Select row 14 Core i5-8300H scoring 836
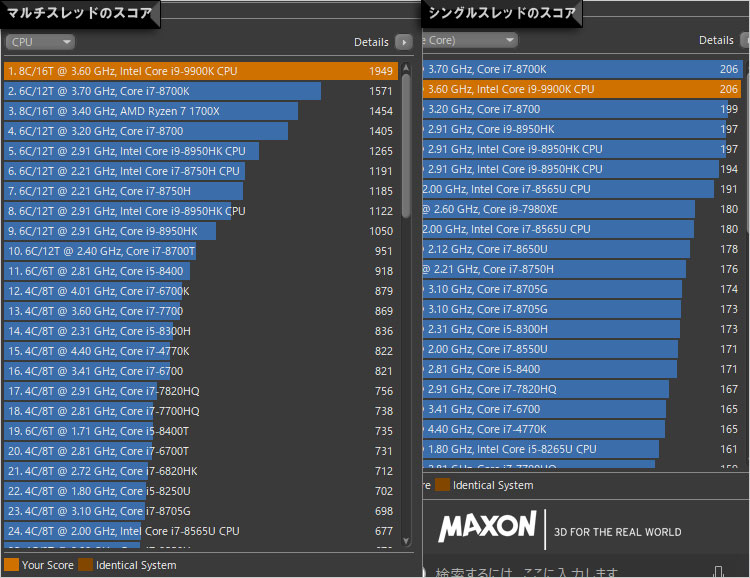This screenshot has height=578, width=750. (201, 331)
